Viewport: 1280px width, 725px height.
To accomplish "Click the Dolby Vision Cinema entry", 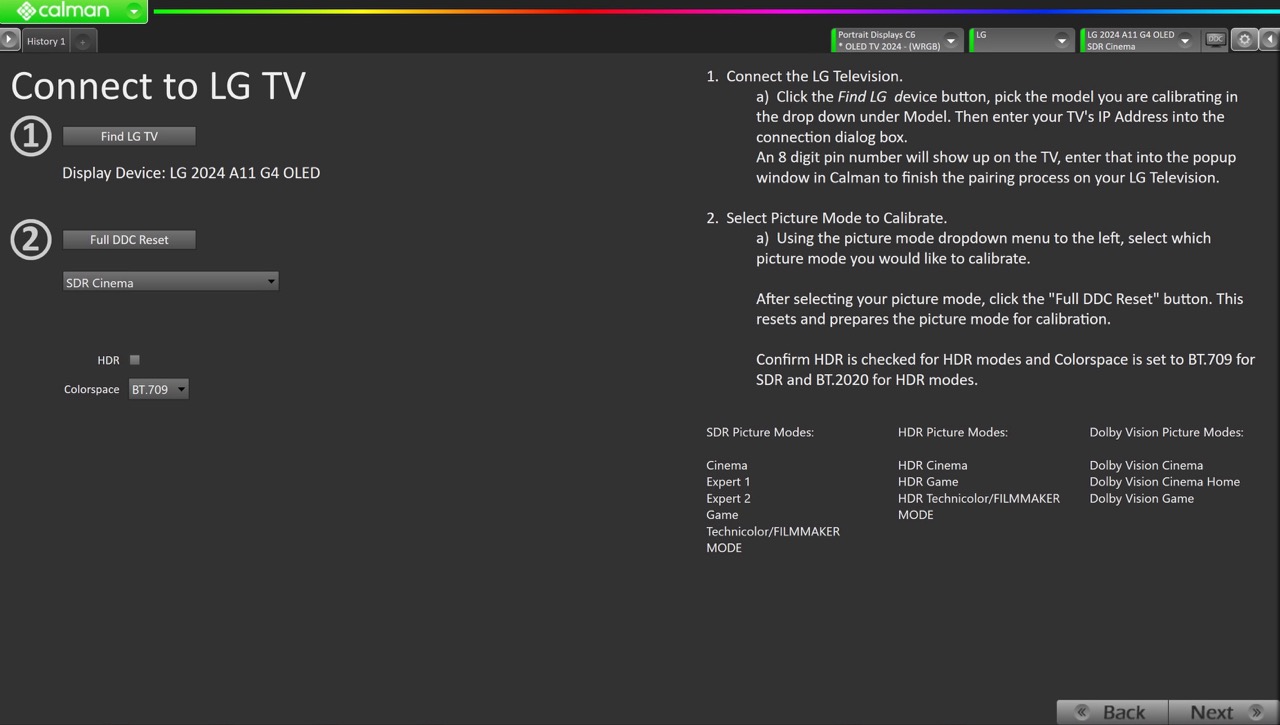I will pyautogui.click(x=1146, y=465).
